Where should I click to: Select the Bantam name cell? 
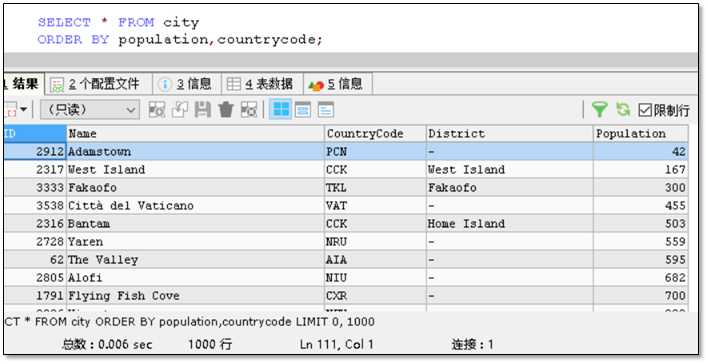tap(195, 224)
